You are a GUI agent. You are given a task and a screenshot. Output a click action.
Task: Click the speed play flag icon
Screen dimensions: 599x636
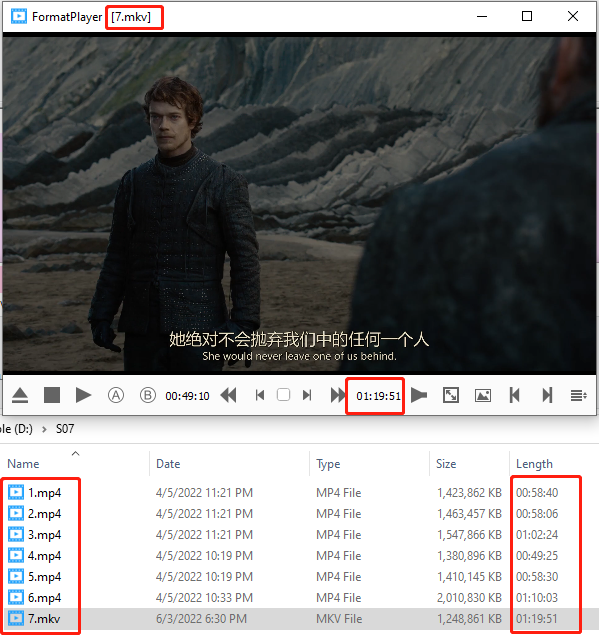[419, 395]
